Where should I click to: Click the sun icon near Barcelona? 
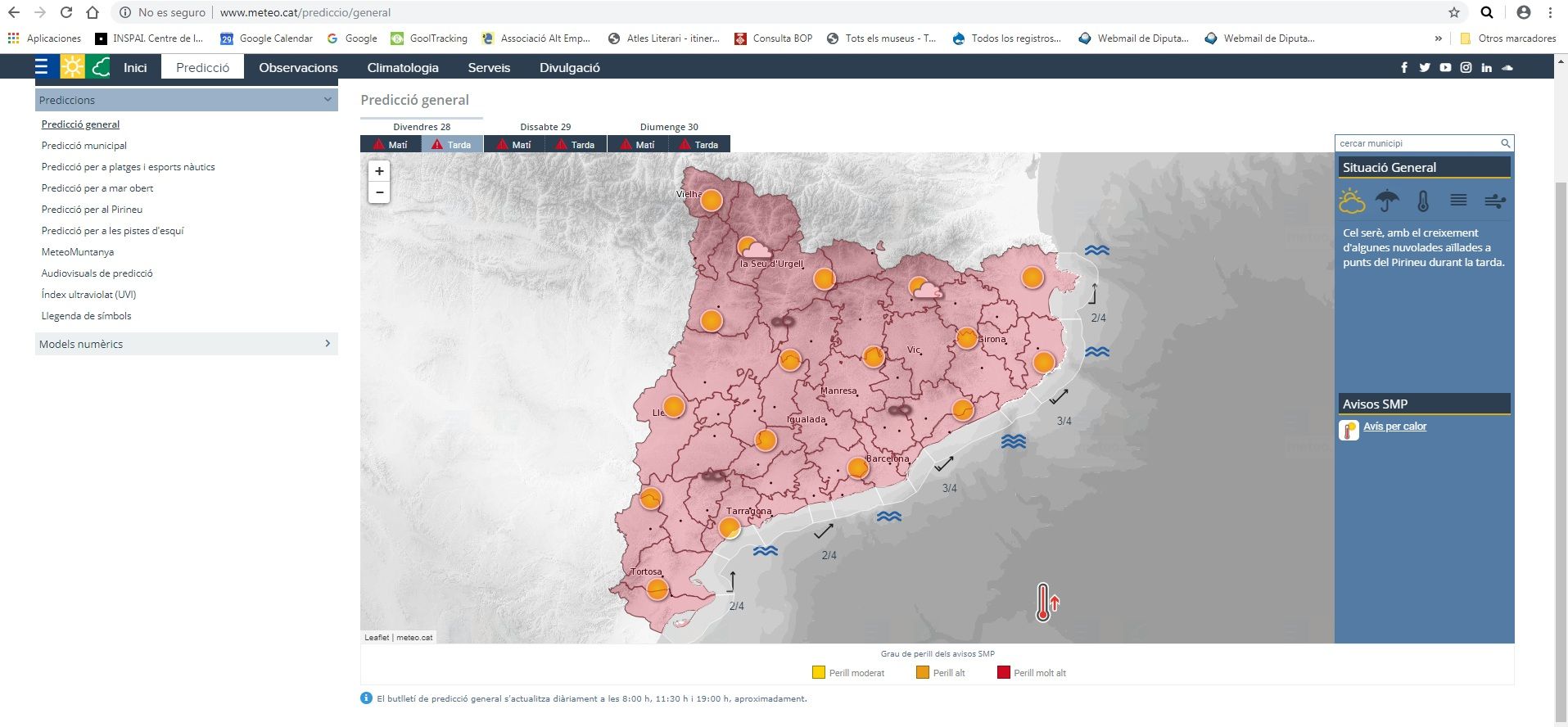coord(857,467)
